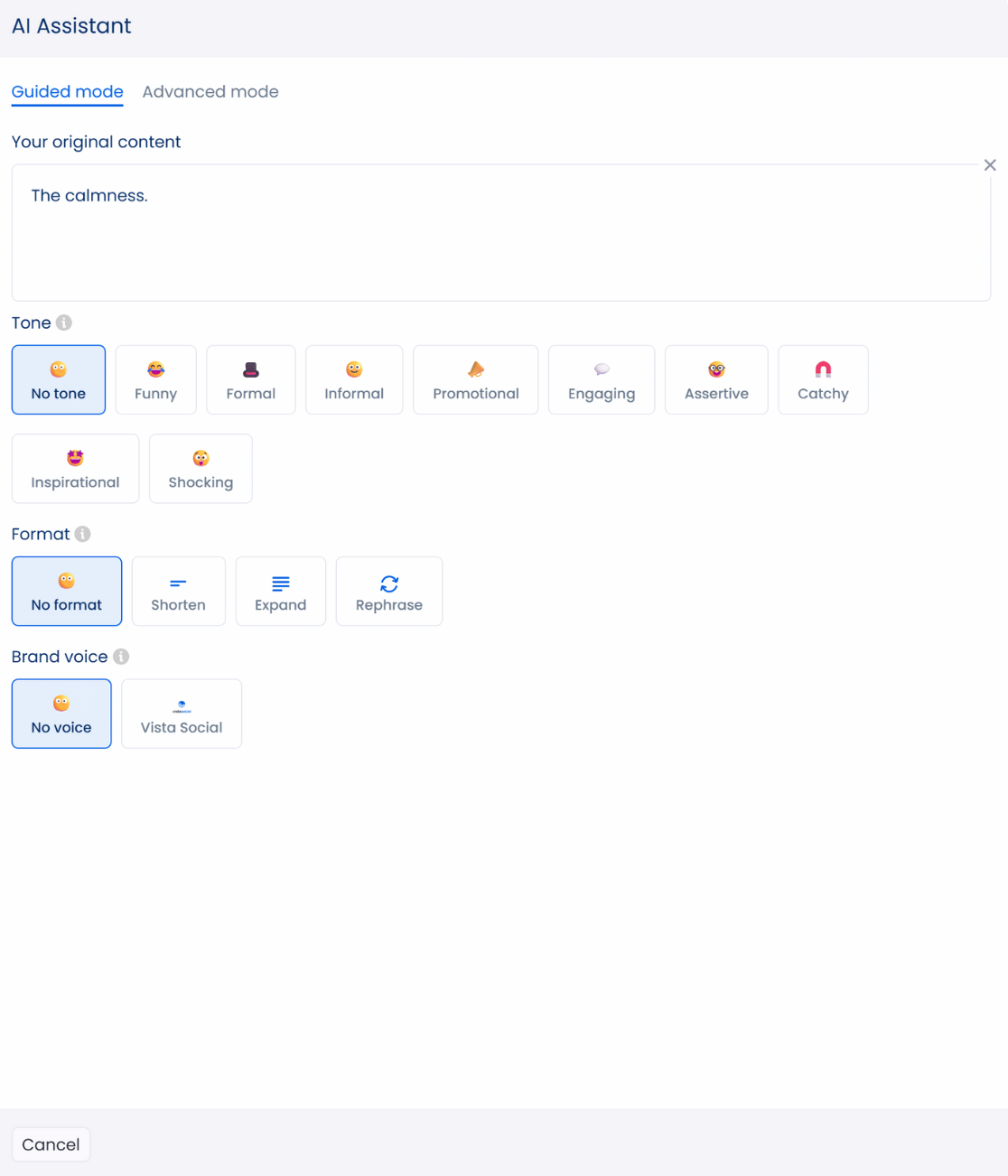Set tone to Funny

[x=155, y=380]
